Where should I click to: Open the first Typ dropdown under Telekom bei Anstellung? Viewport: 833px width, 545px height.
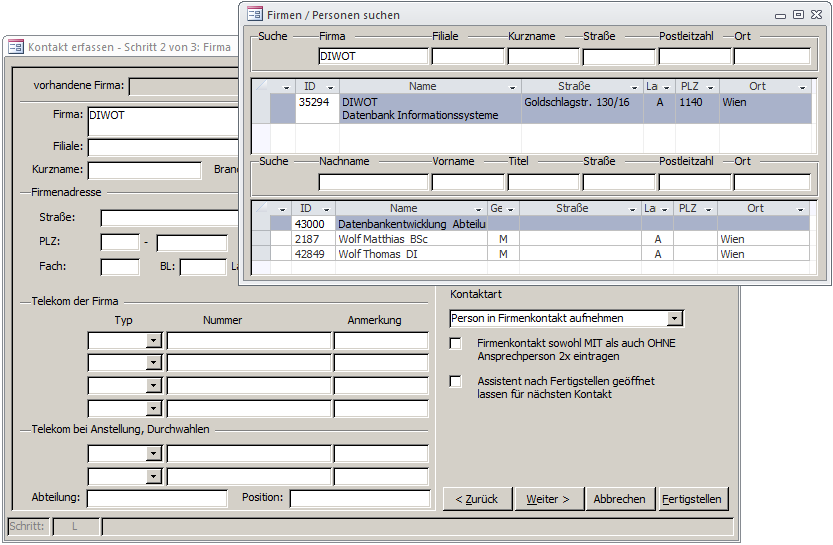click(x=153, y=453)
